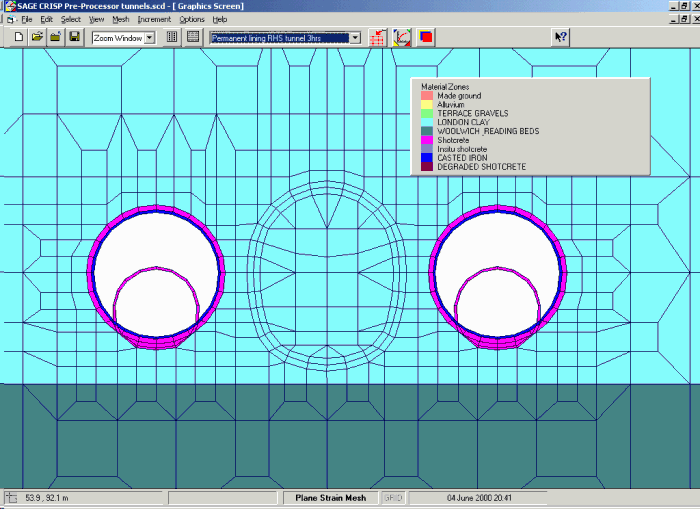Open the Help menu
This screenshot has height=509, width=700.
pyautogui.click(x=220, y=20)
